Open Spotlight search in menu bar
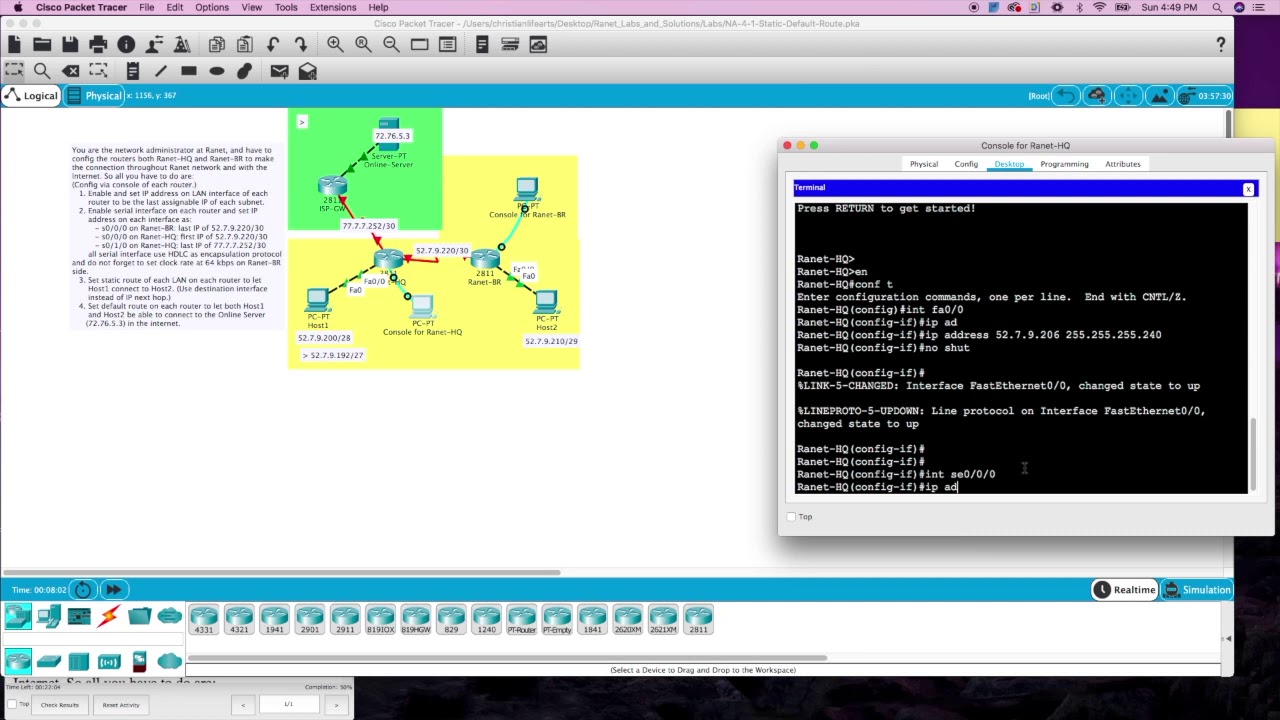 pyautogui.click(x=1217, y=7)
